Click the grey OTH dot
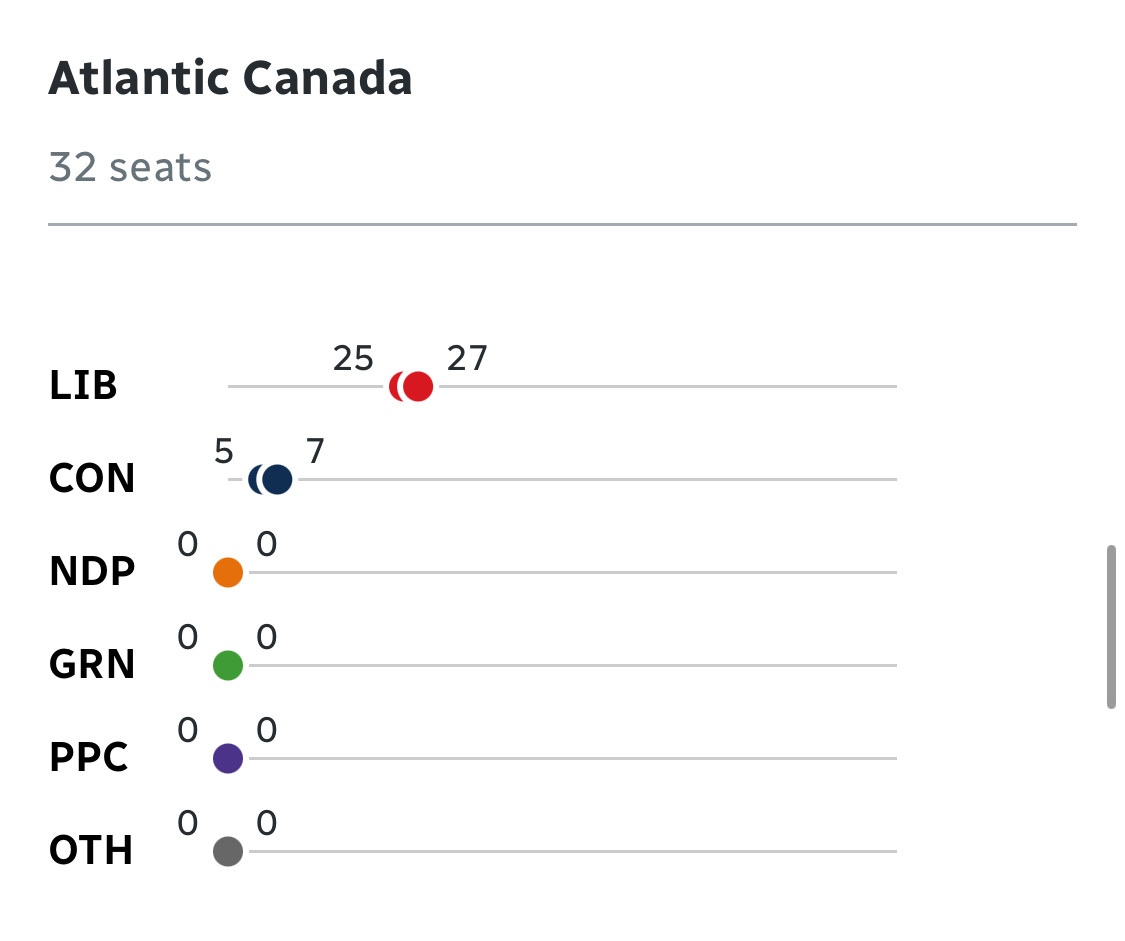 228,851
